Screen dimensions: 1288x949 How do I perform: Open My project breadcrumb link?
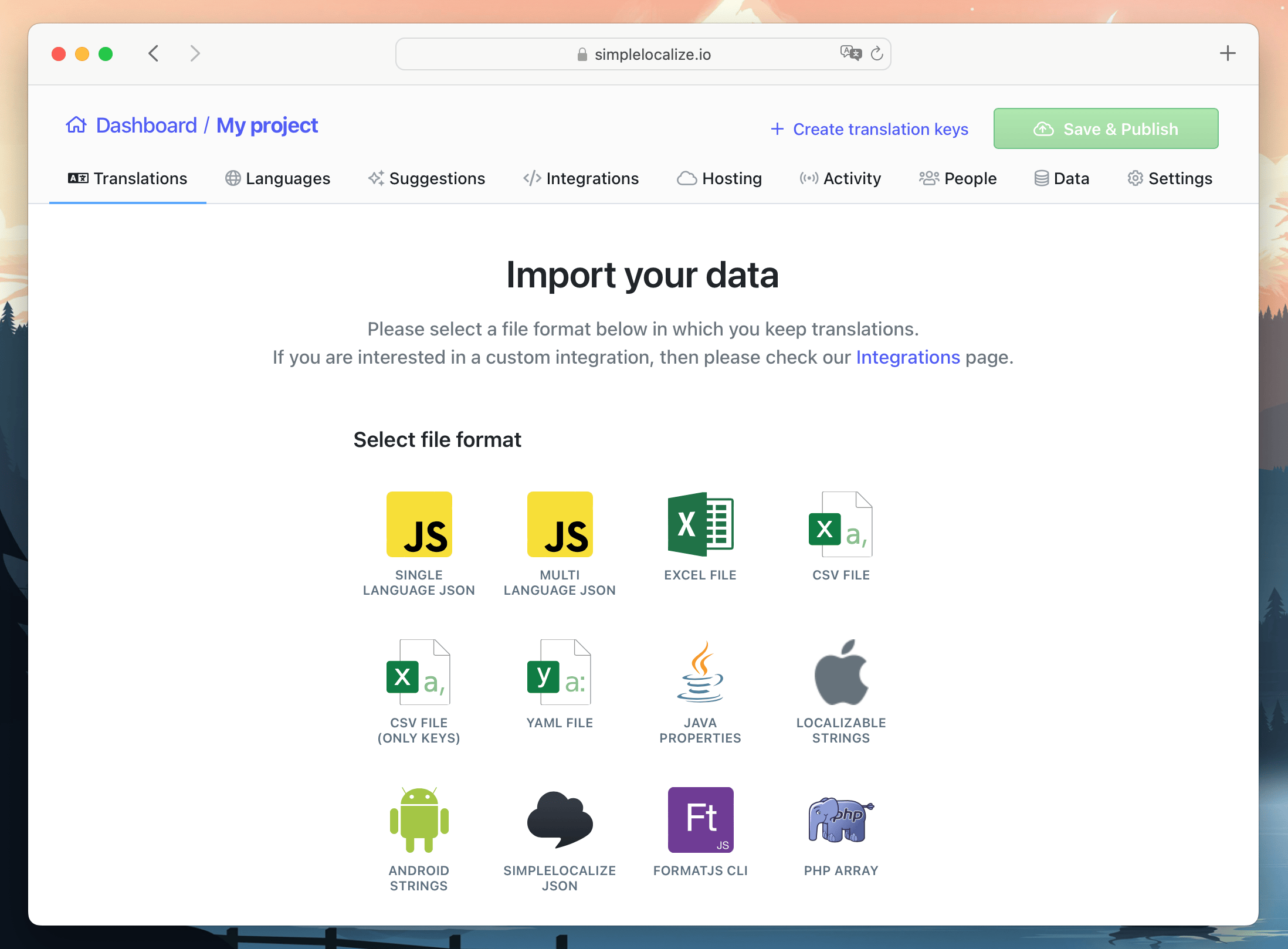tap(267, 125)
